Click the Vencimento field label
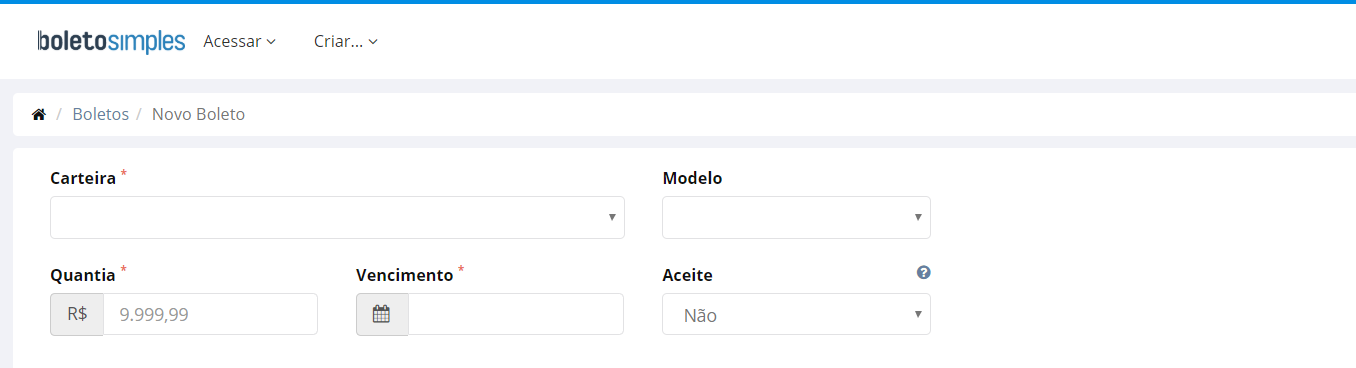The height and width of the screenshot is (368, 1356). pyautogui.click(x=405, y=275)
